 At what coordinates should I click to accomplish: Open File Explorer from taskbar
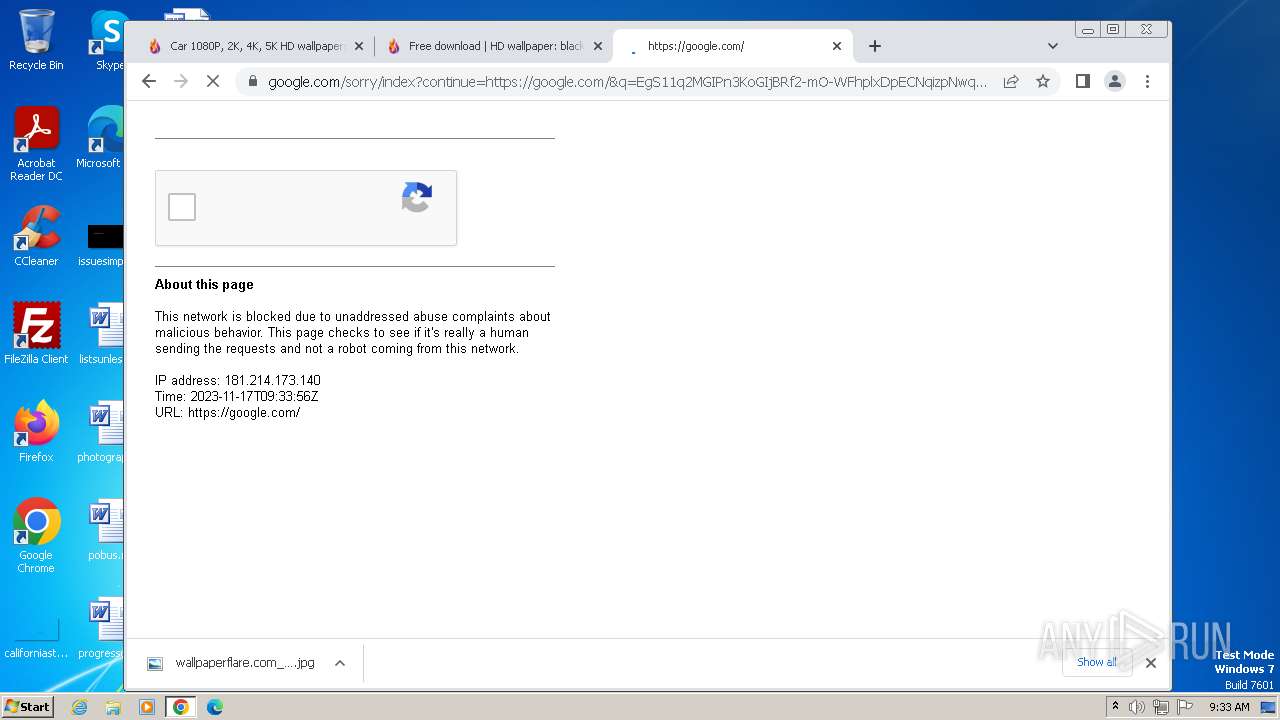[x=113, y=707]
